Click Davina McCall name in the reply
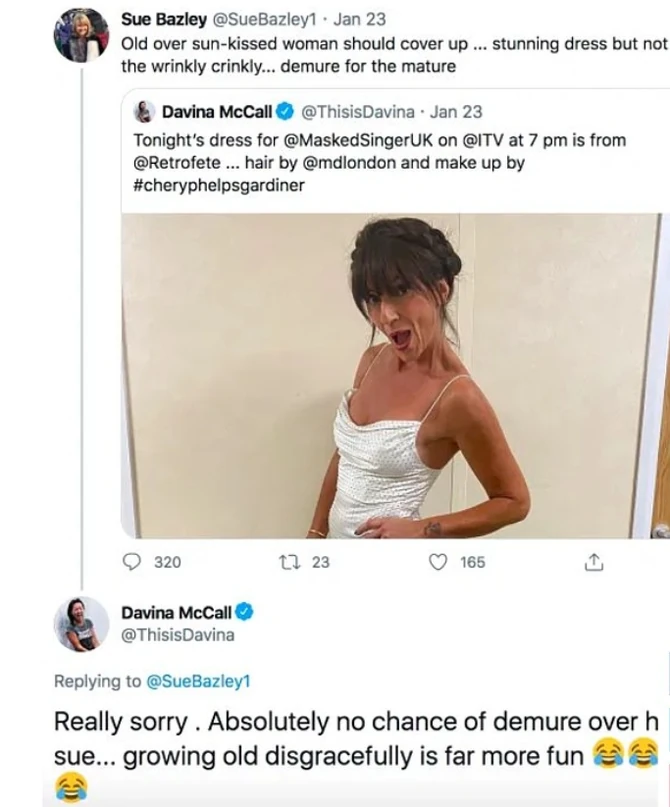Viewport: 670px width, 807px height. 176,612
